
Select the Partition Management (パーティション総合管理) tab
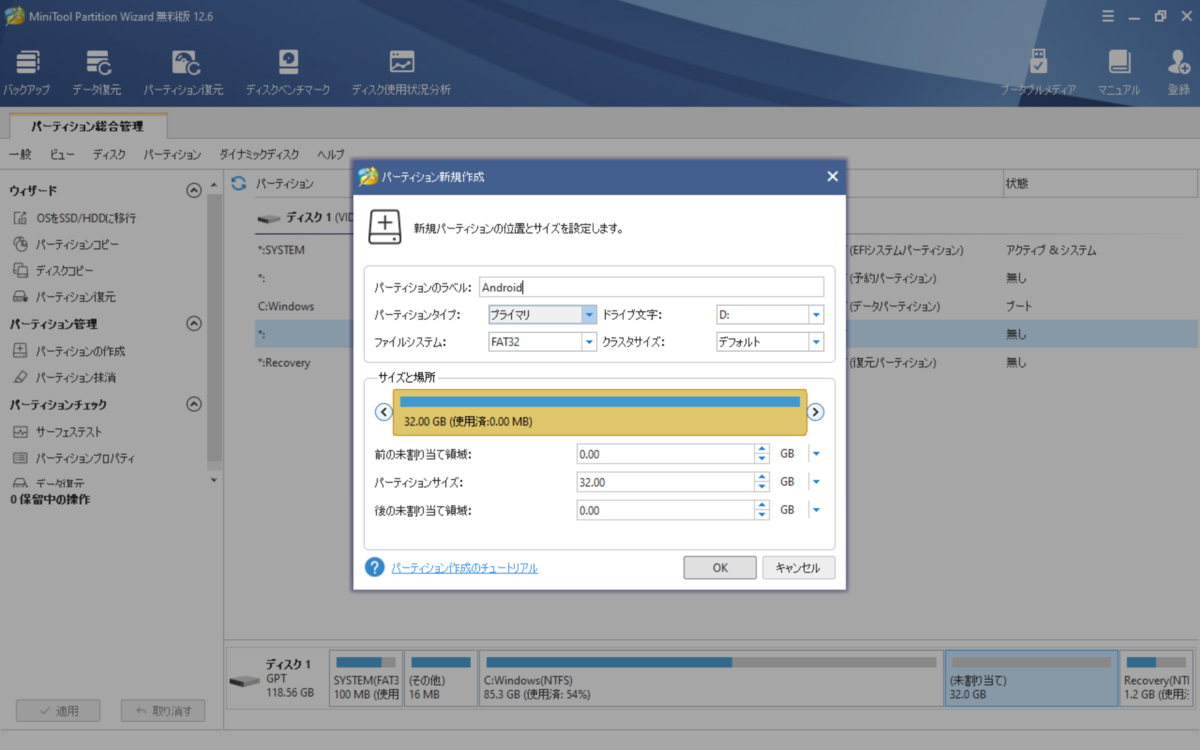(87, 127)
